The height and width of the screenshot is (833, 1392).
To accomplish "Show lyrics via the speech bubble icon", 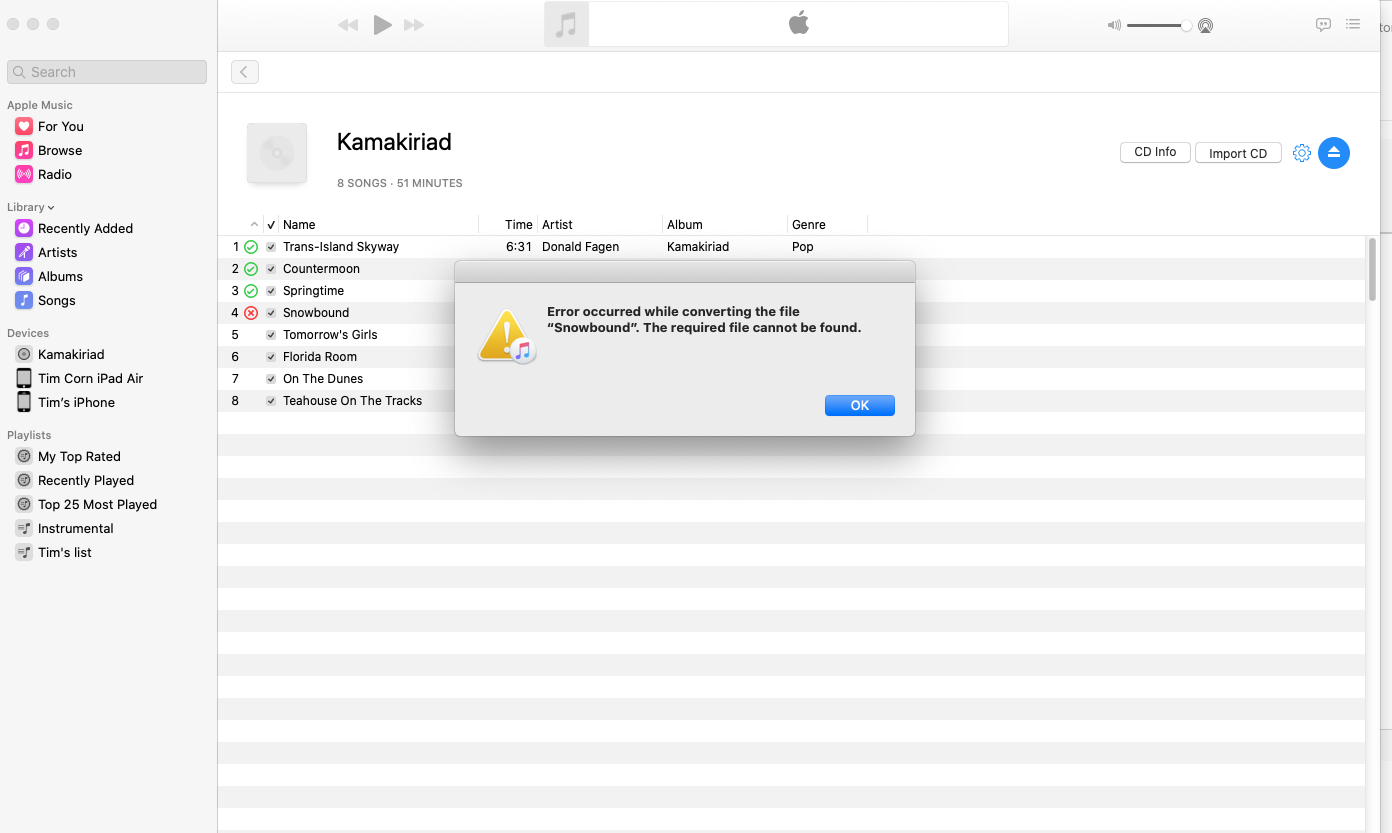I will click(1323, 25).
